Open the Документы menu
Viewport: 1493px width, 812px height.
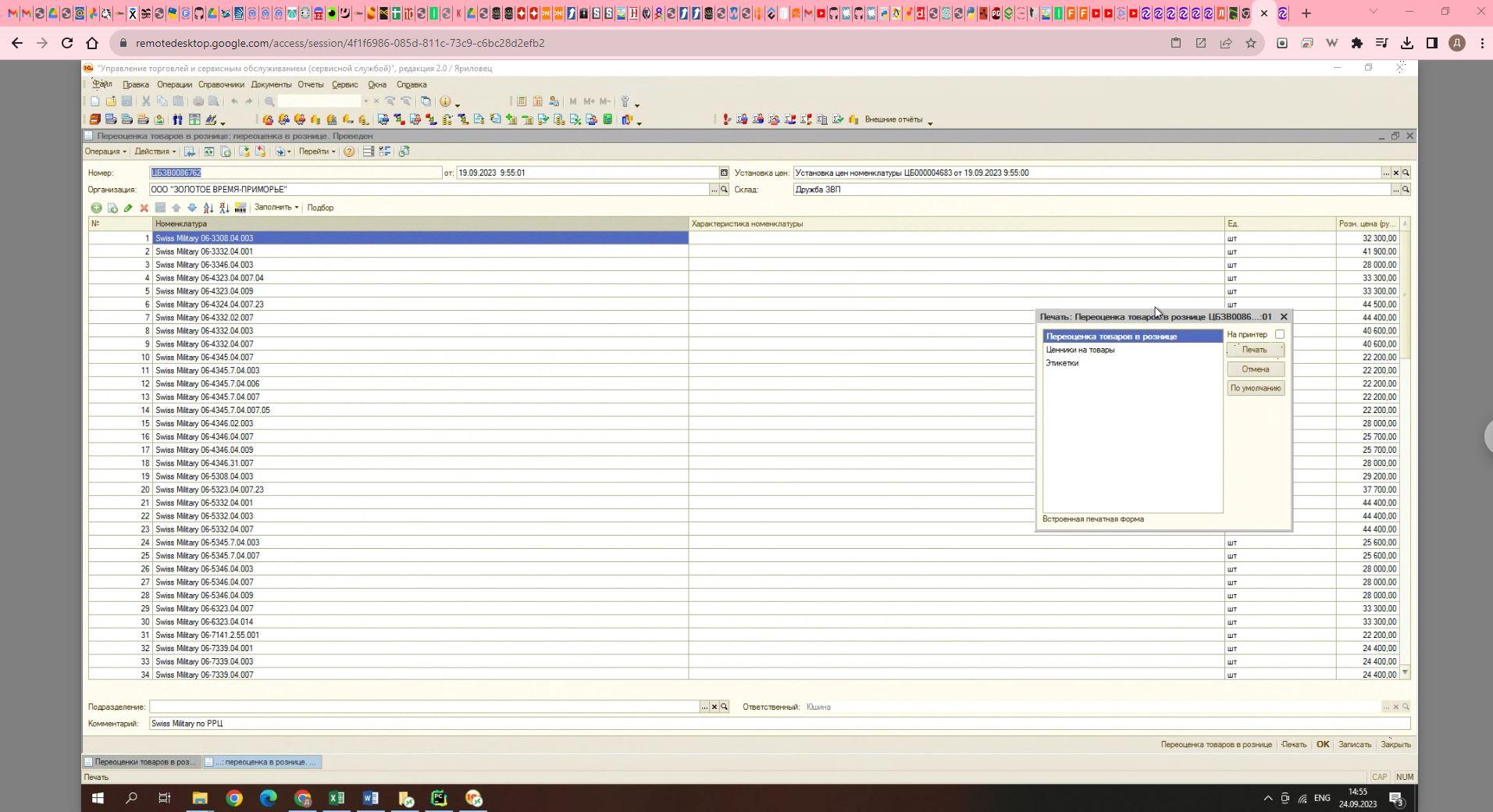(x=271, y=84)
